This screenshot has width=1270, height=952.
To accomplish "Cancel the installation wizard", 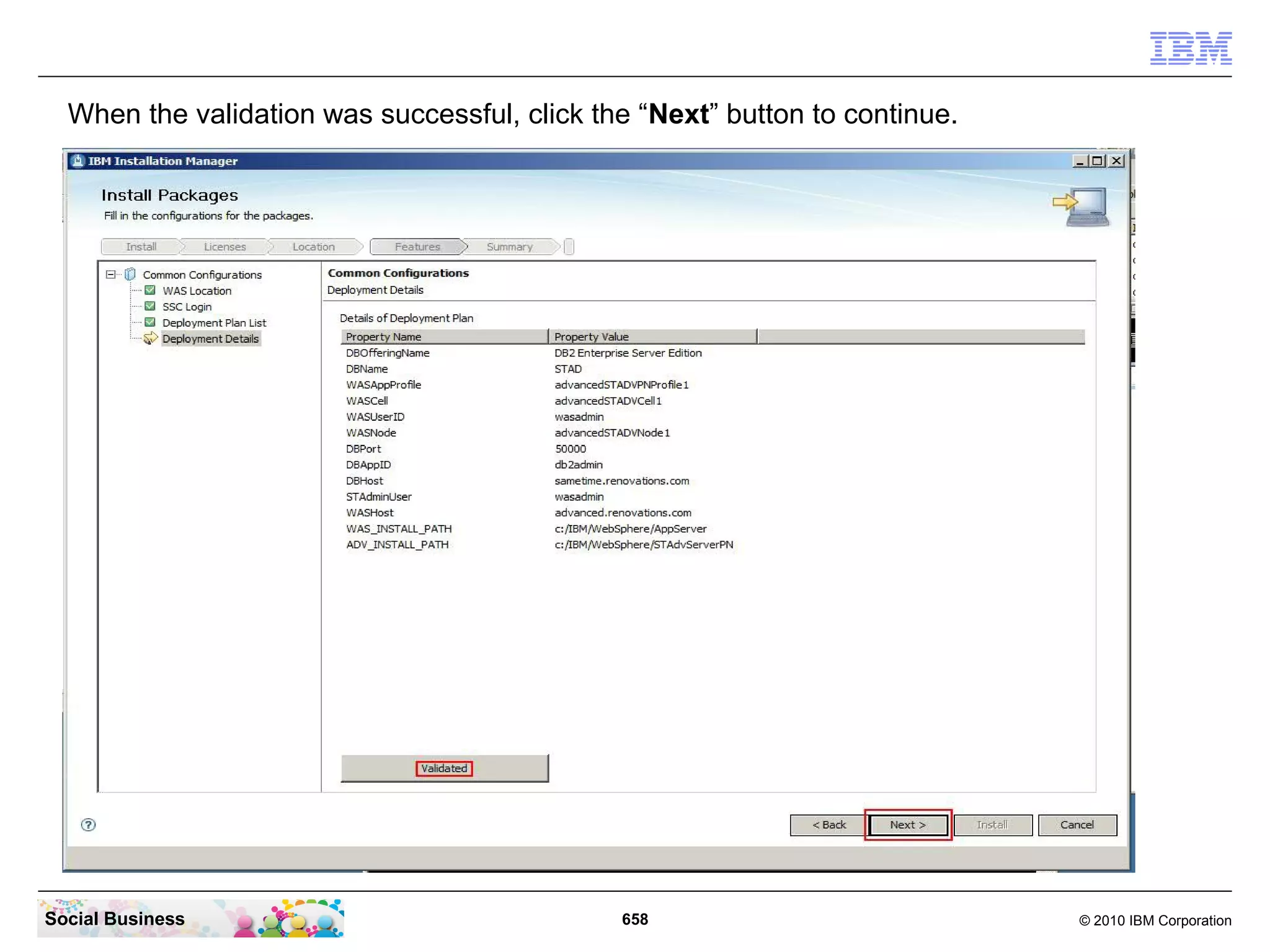I will 1077,825.
